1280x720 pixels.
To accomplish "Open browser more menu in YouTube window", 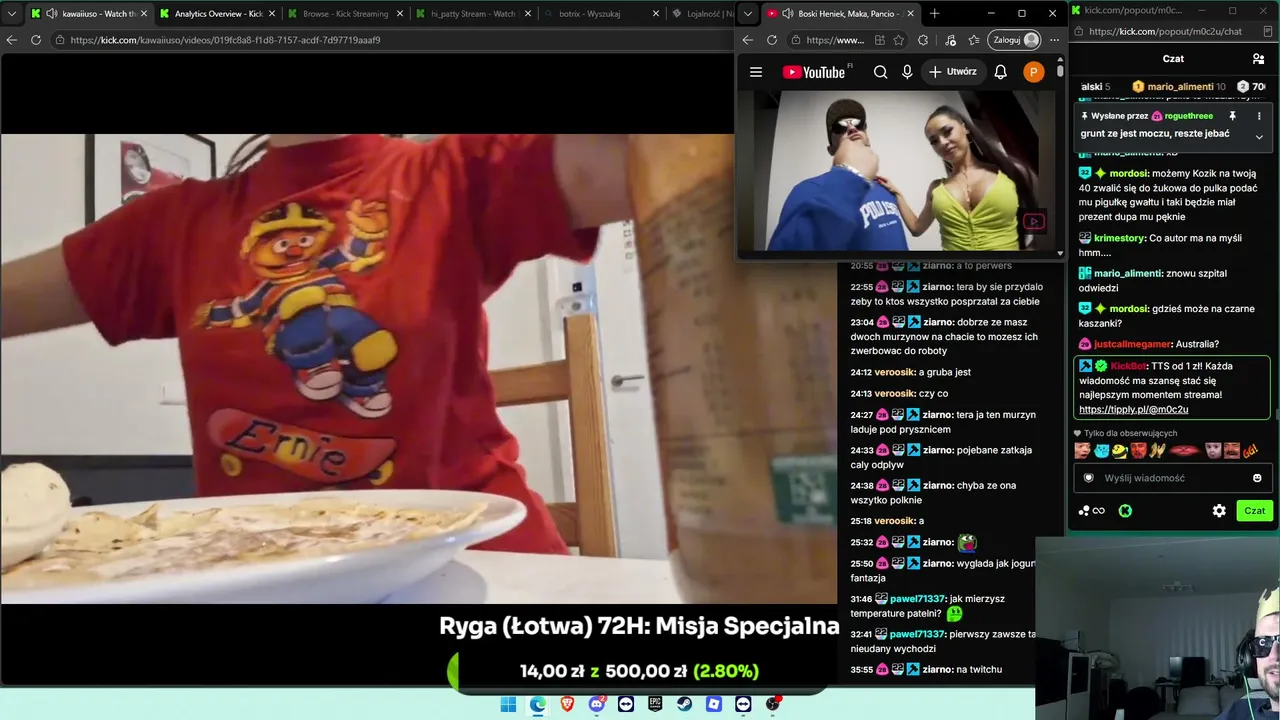I will click(1054, 40).
